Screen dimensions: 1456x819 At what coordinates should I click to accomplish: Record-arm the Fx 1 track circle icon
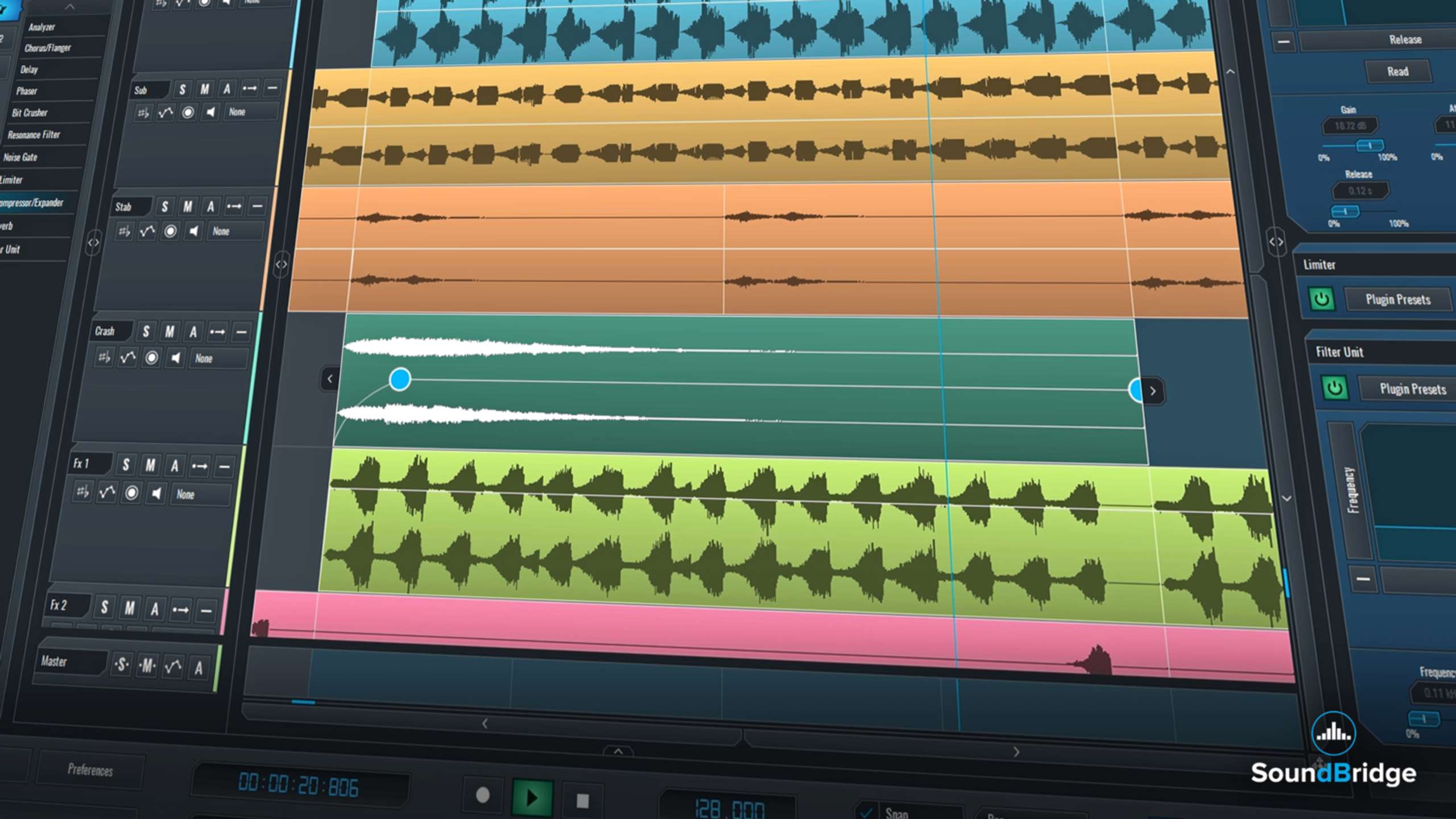pyautogui.click(x=132, y=493)
